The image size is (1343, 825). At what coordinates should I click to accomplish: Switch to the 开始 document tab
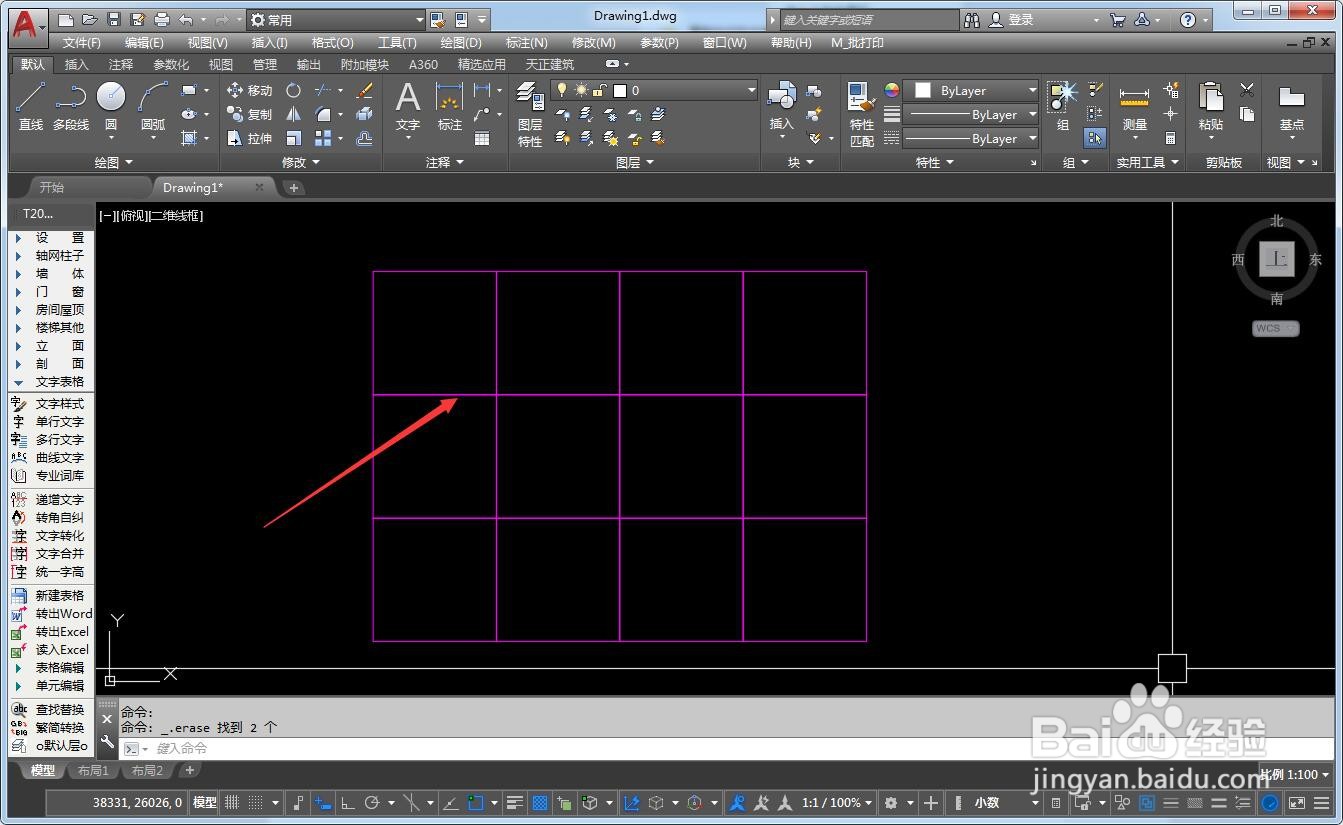[51, 187]
